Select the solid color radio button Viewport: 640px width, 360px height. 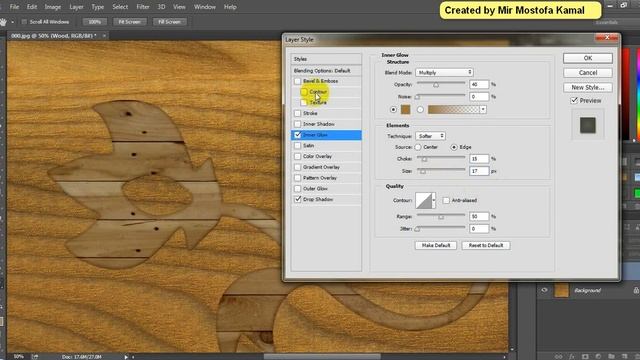[393, 109]
